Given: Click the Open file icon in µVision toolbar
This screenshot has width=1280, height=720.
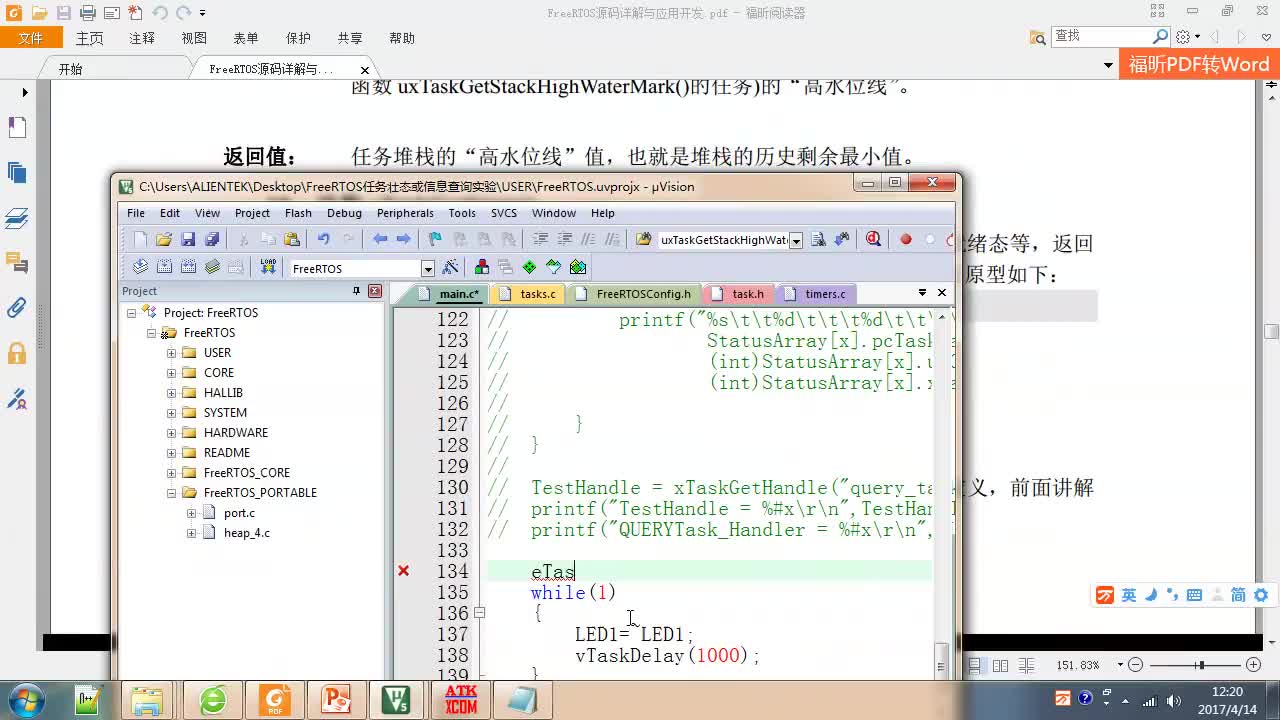Looking at the screenshot, I should coord(164,239).
